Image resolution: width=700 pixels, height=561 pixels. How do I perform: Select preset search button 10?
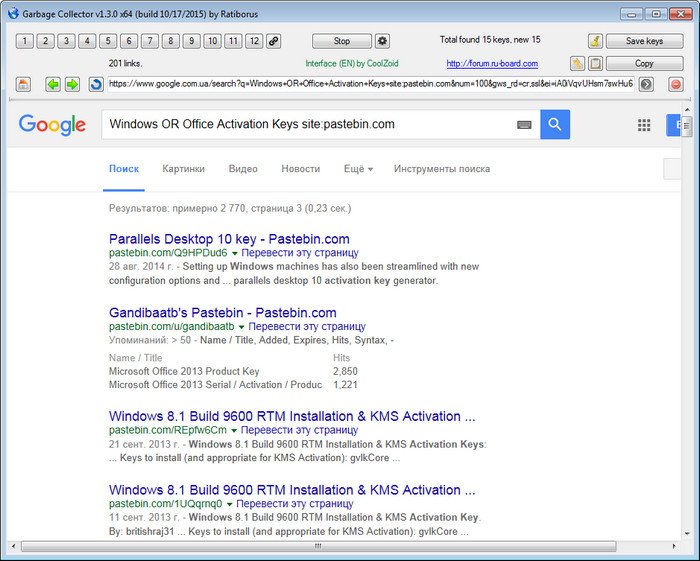[212, 41]
